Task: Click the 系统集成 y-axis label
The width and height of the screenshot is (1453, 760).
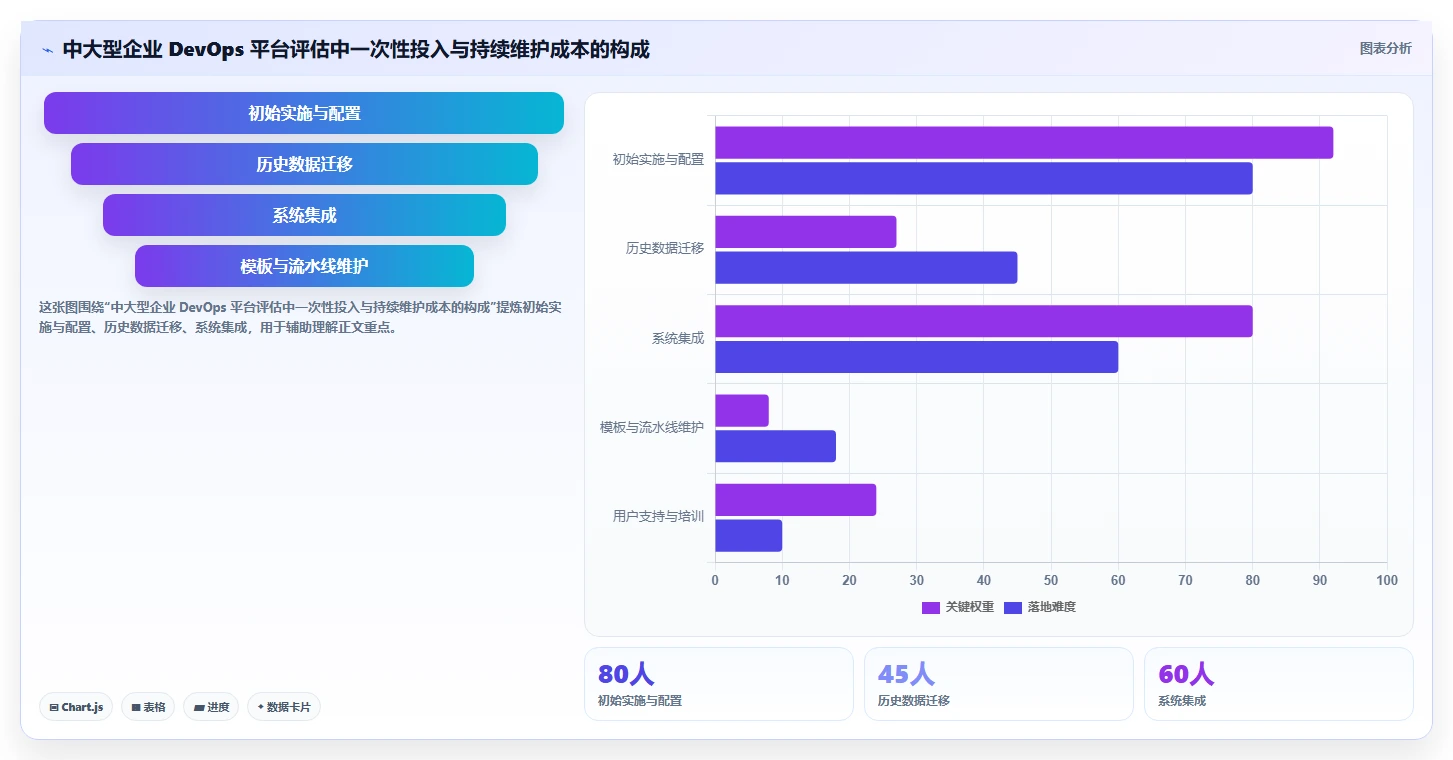Action: [678, 338]
